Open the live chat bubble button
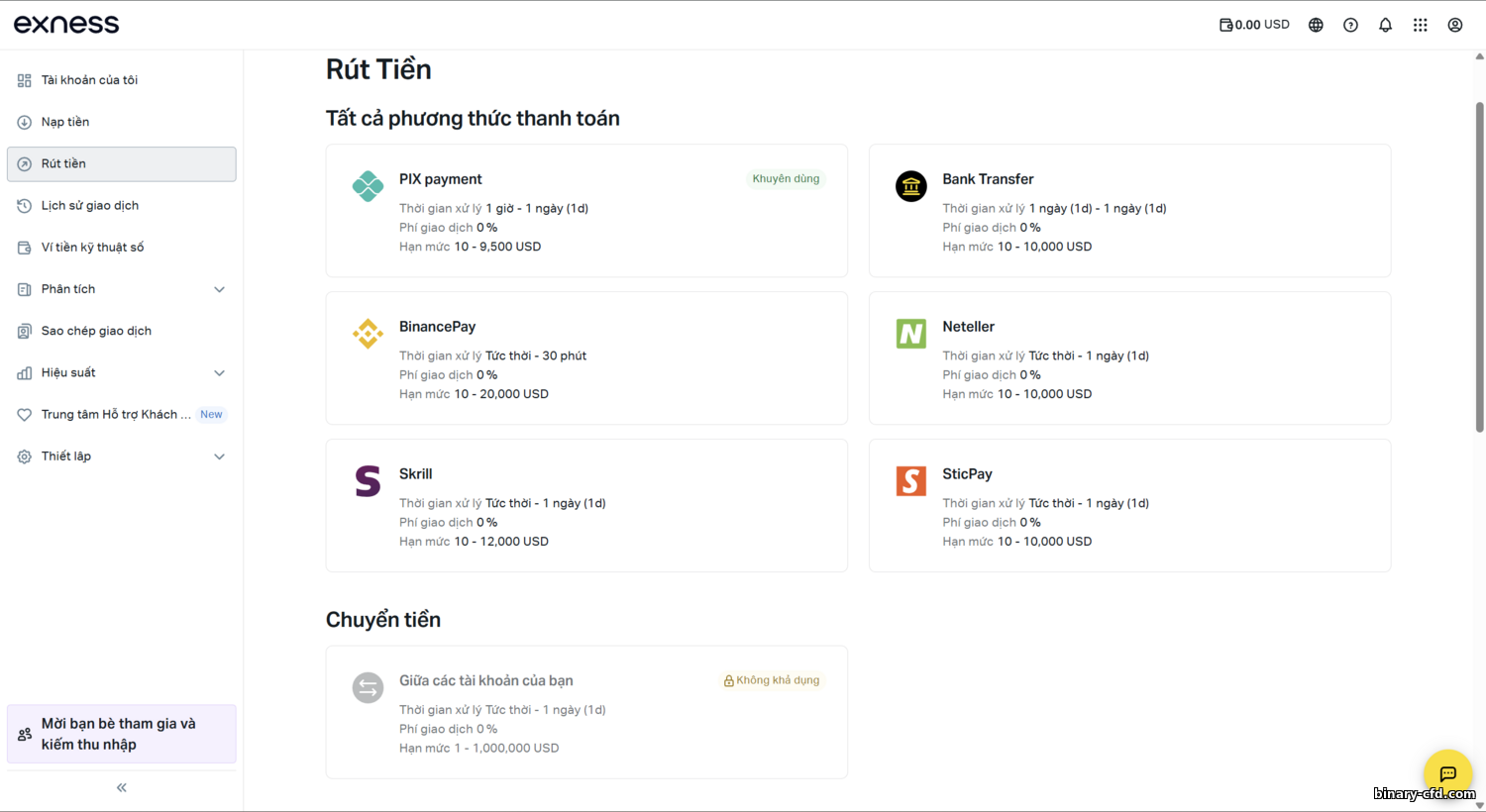Viewport: 1486px width, 812px height. pyautogui.click(x=1447, y=773)
